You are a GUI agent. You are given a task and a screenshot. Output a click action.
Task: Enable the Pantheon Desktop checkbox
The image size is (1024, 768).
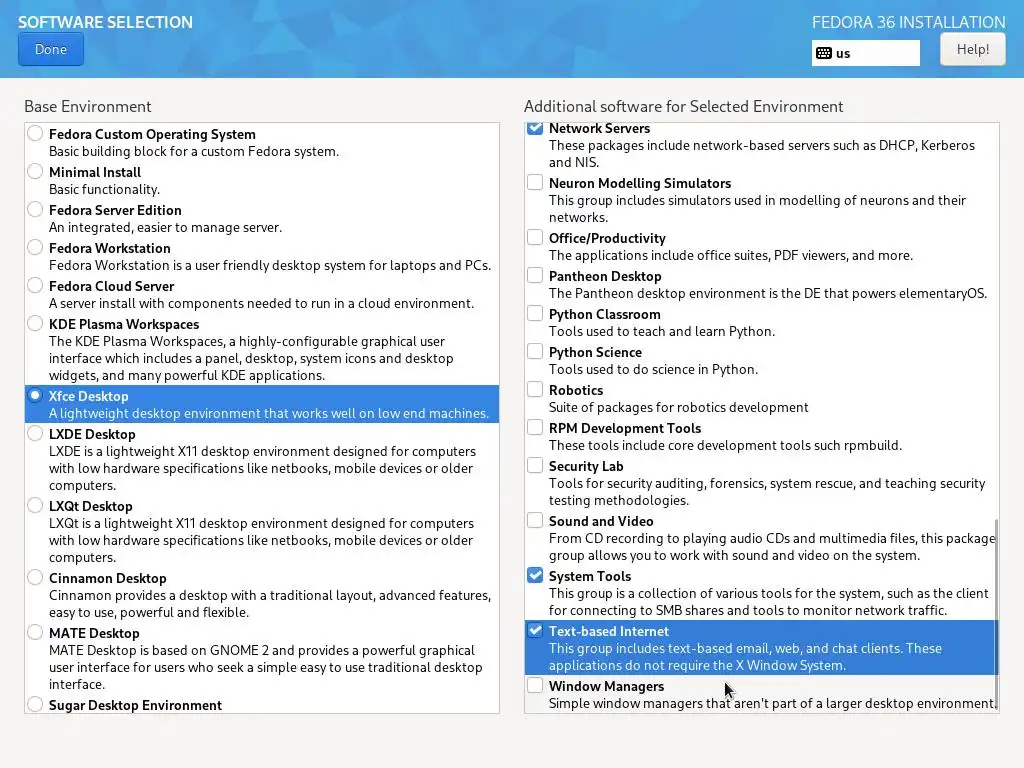tap(535, 275)
